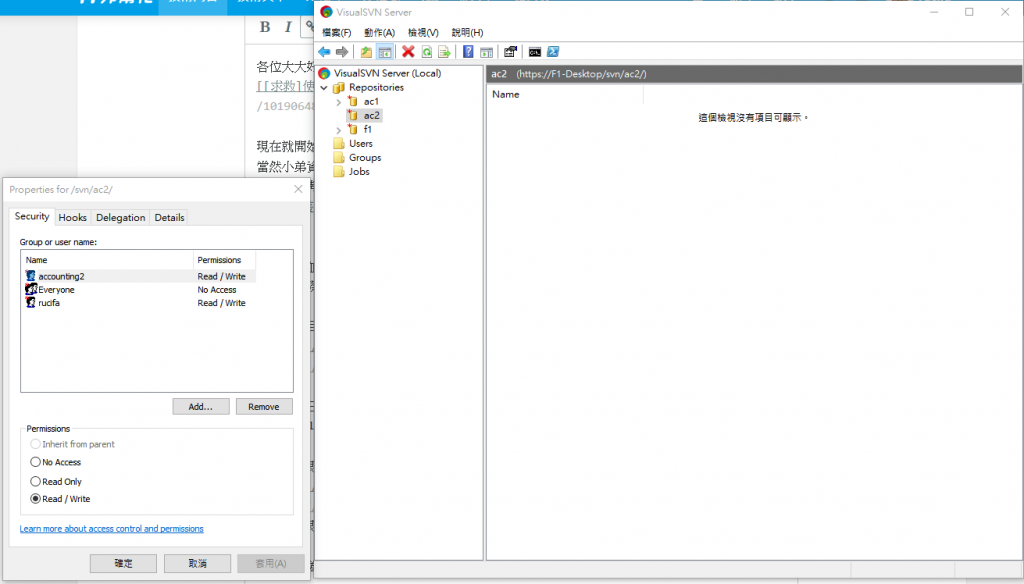Open the PowerShell toolbar icon

[553, 52]
